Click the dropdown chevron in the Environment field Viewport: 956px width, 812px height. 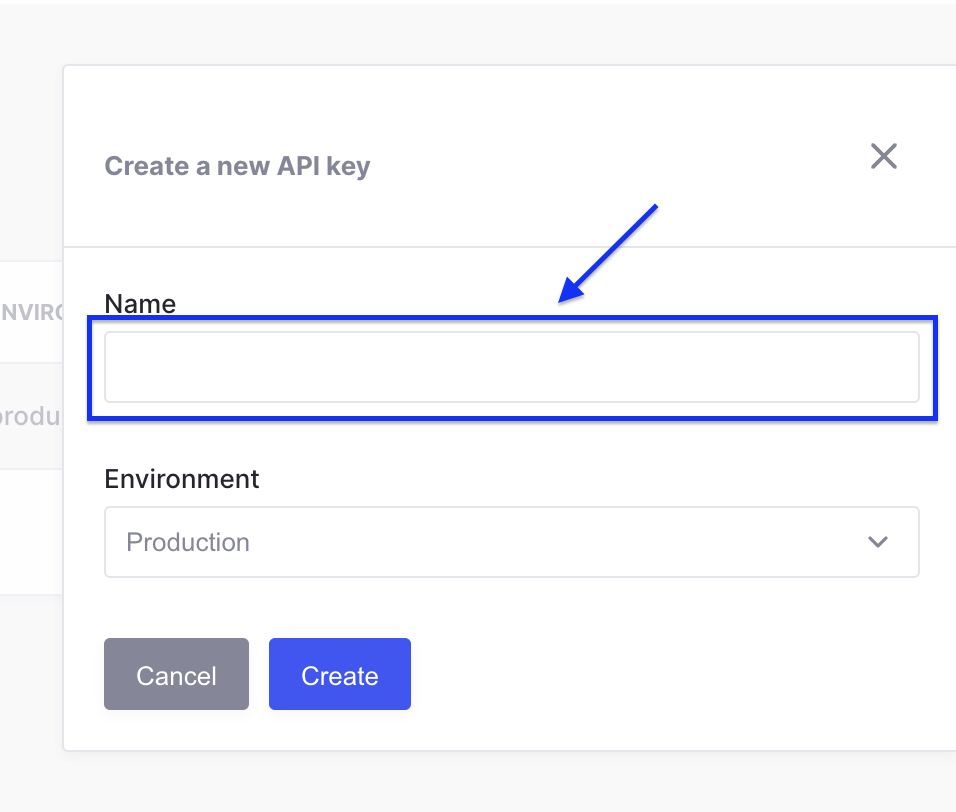[878, 542]
